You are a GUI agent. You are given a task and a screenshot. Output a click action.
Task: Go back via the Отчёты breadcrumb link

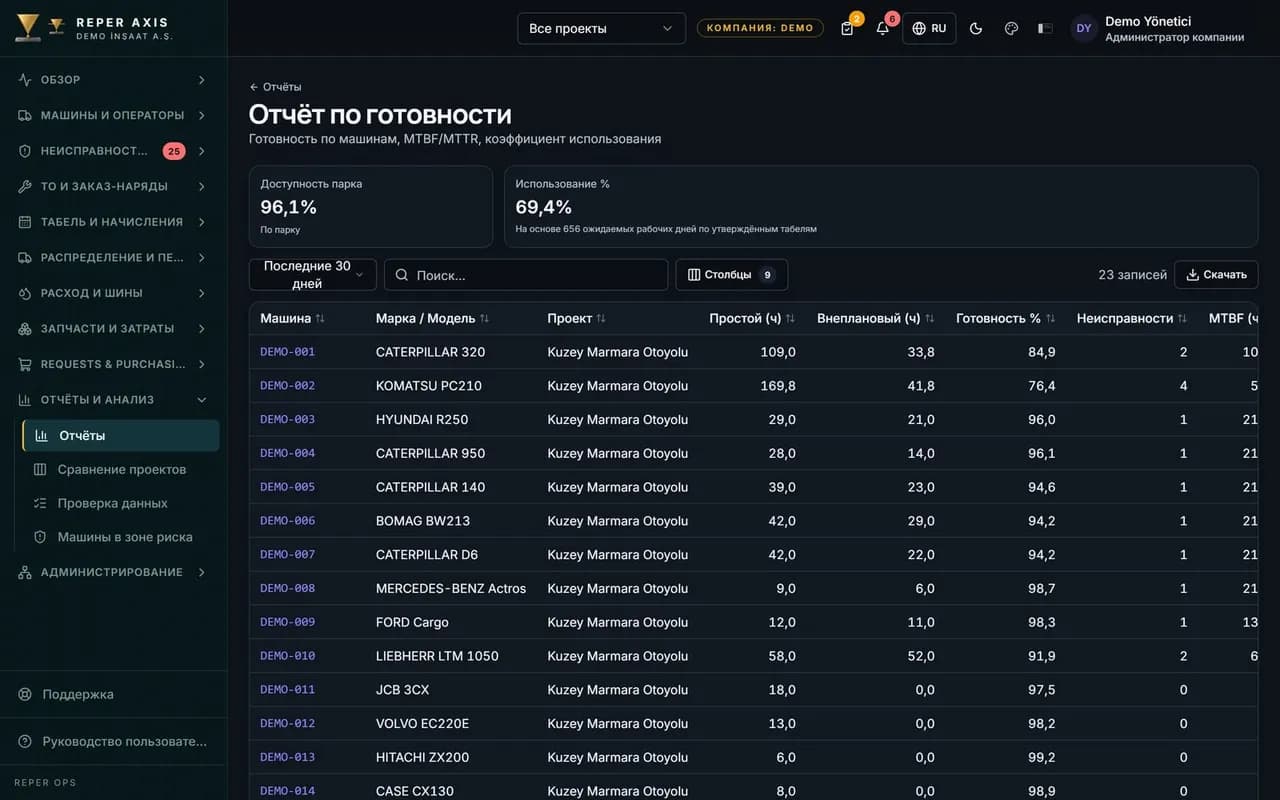[275, 87]
